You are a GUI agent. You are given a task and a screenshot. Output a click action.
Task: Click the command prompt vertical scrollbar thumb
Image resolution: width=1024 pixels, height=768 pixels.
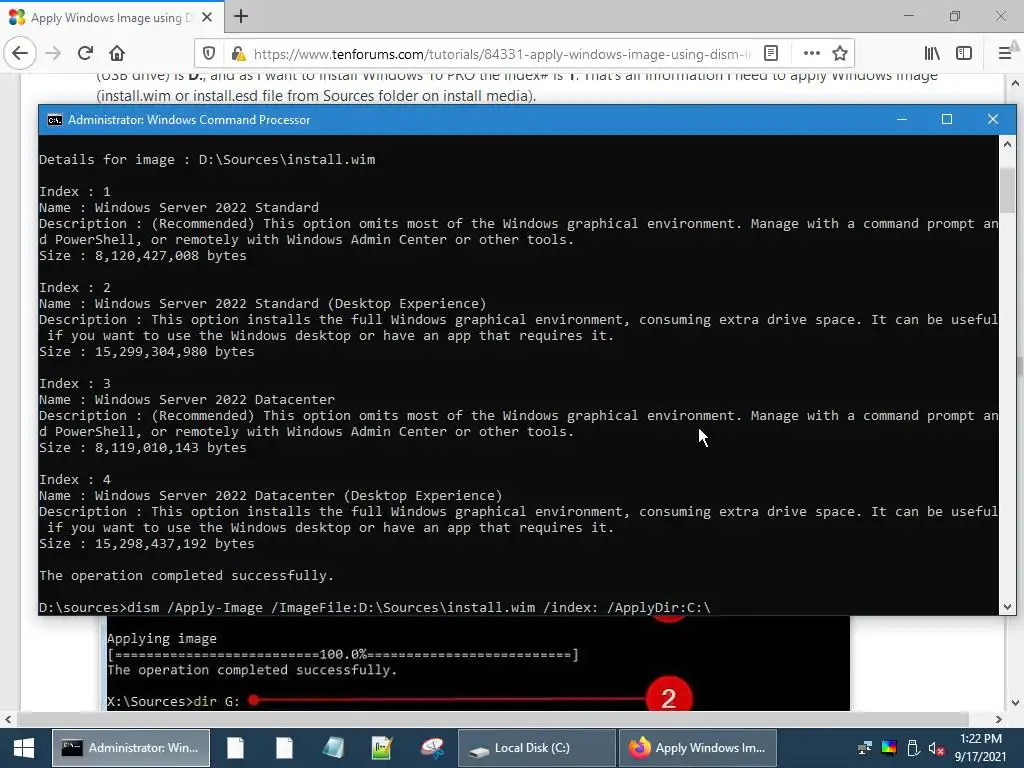[x=1007, y=191]
